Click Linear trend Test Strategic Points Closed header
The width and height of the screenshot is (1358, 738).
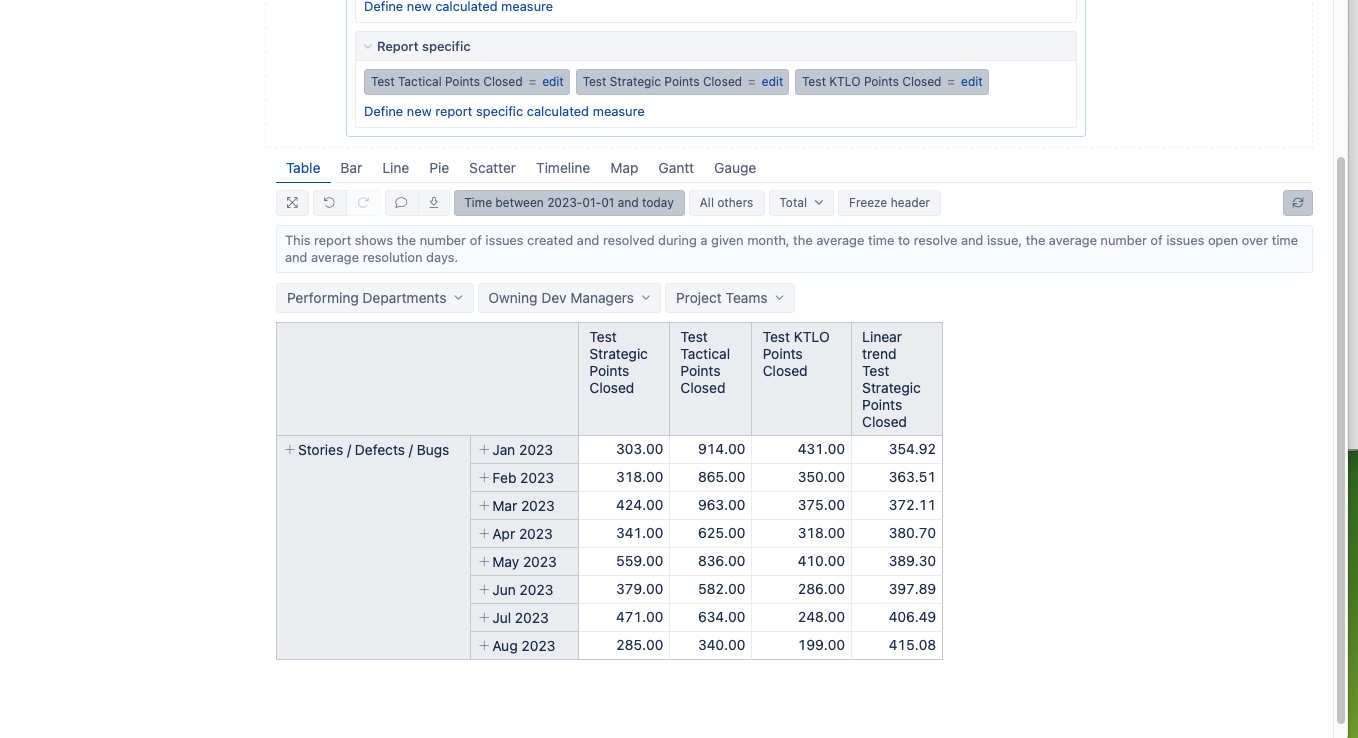coord(897,379)
